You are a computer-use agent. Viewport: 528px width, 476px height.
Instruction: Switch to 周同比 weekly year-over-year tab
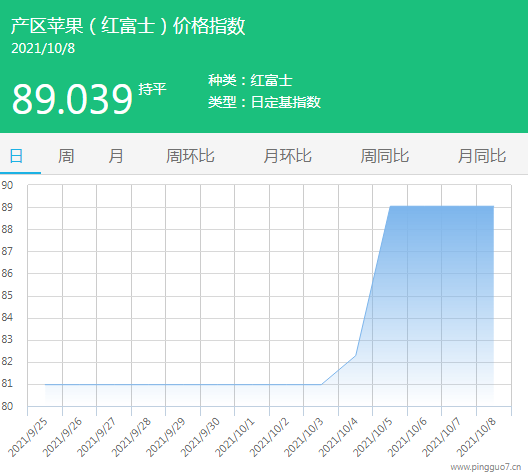coord(385,156)
